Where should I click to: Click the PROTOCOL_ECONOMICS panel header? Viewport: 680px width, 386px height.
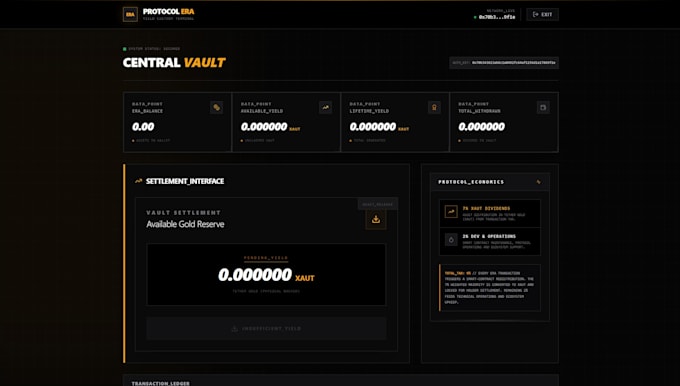490,182
